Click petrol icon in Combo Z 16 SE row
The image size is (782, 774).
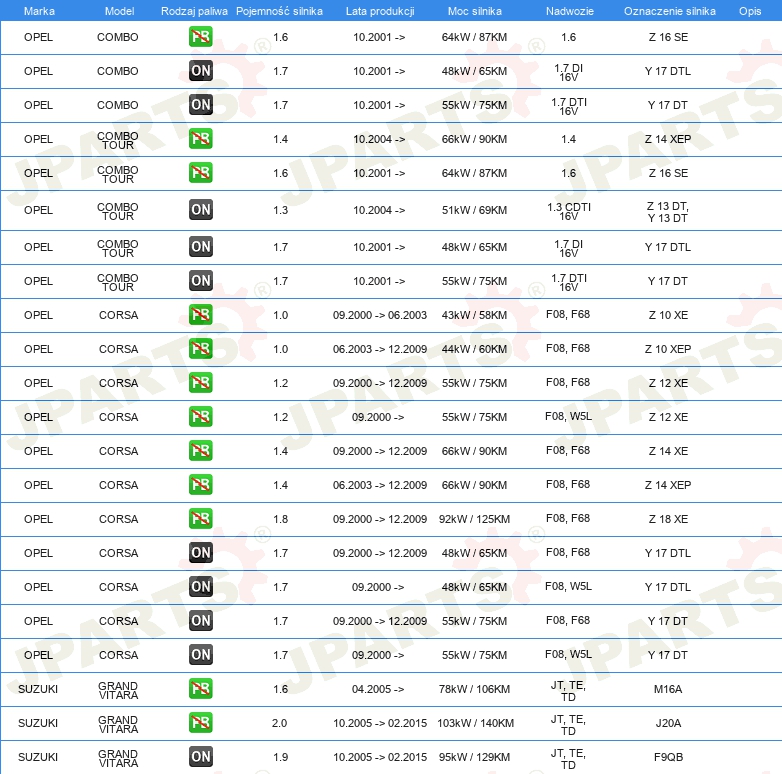[200, 37]
